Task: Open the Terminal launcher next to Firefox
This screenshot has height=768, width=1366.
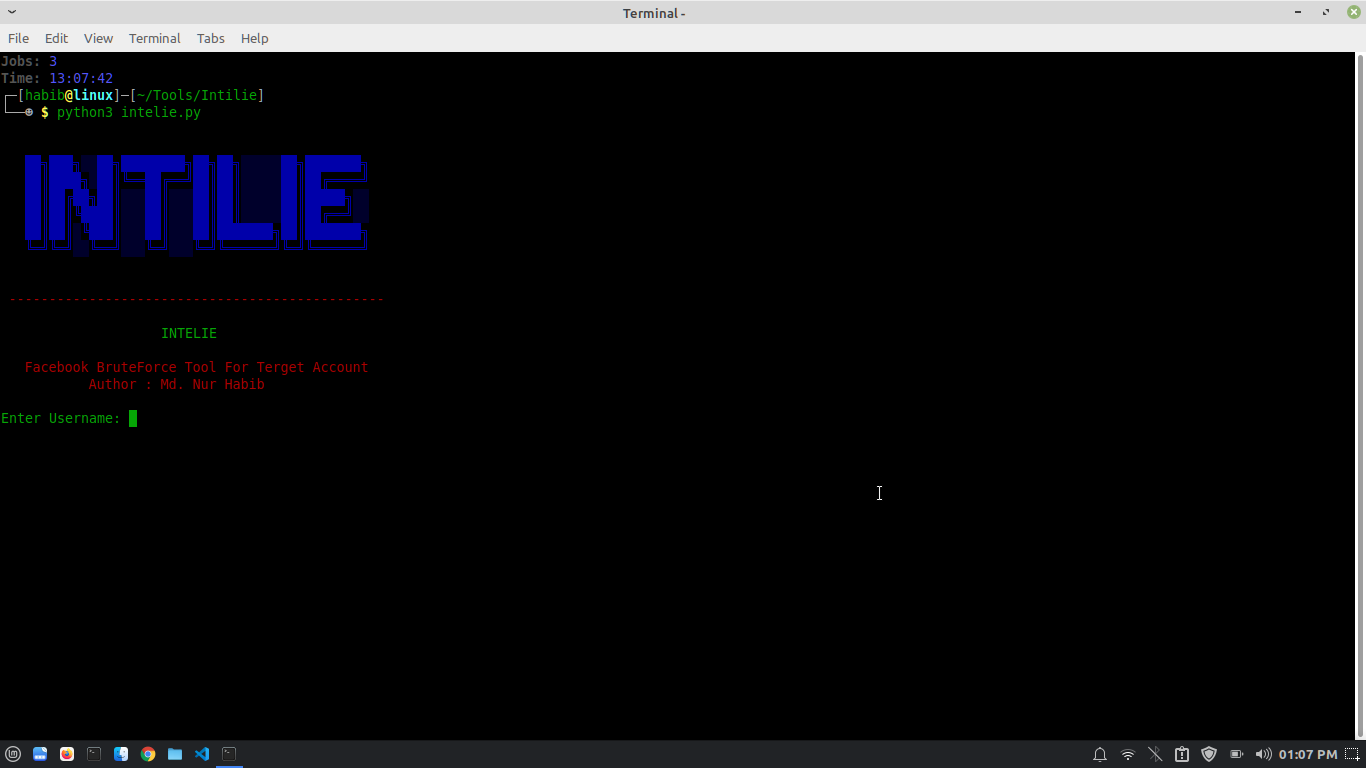Action: coord(94,754)
